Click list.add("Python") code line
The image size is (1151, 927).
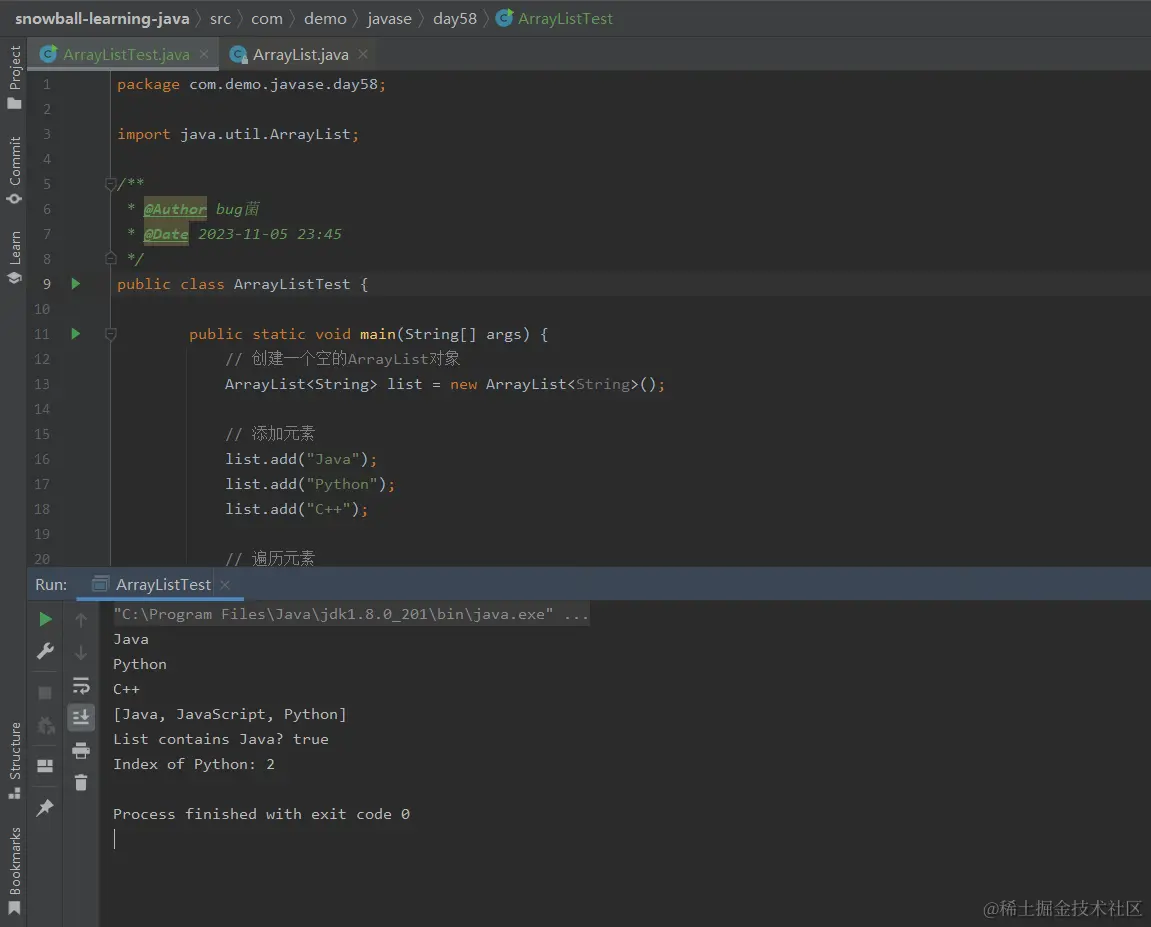pyautogui.click(x=310, y=484)
